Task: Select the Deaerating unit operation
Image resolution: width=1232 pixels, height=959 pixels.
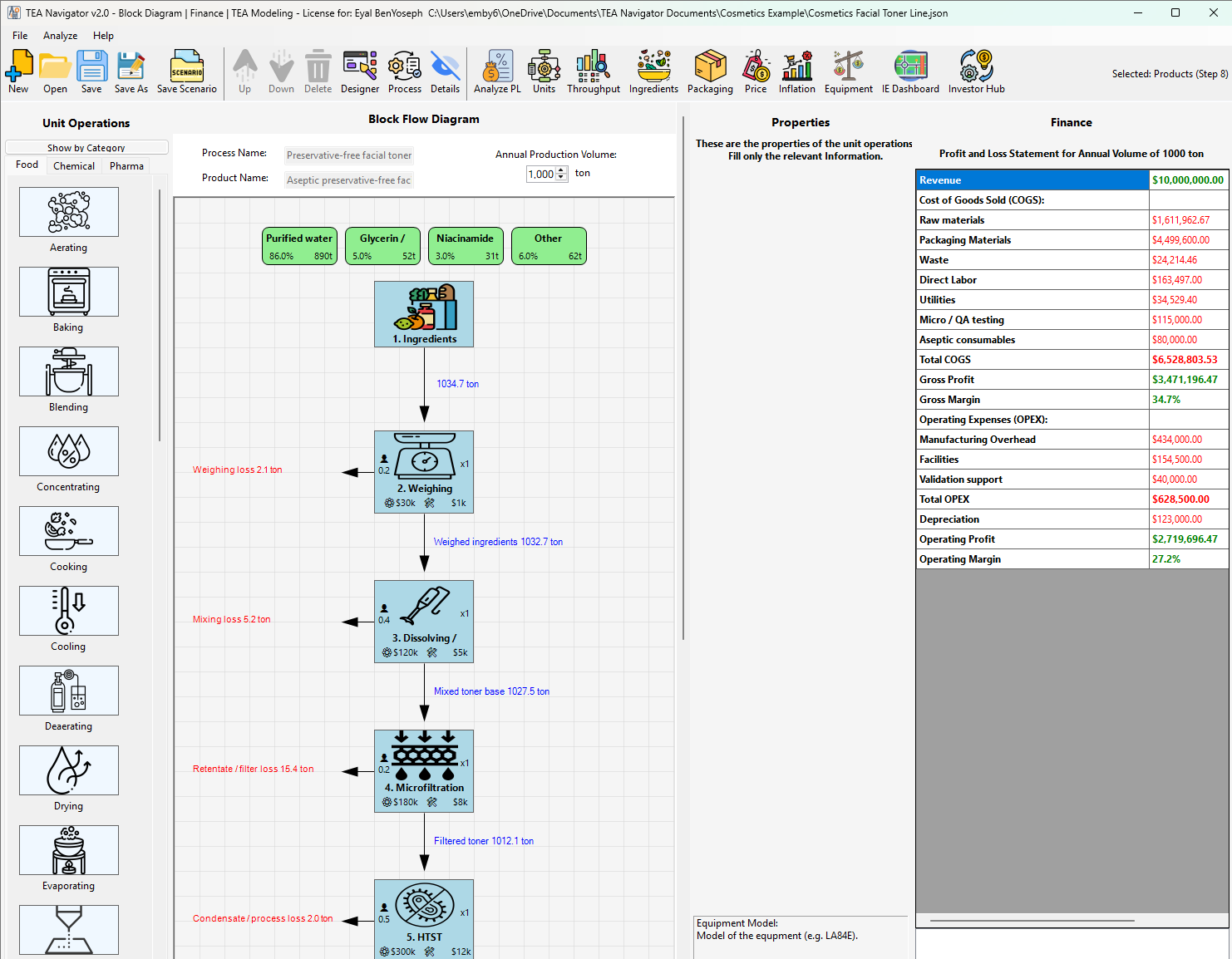Action: pyautogui.click(x=69, y=691)
